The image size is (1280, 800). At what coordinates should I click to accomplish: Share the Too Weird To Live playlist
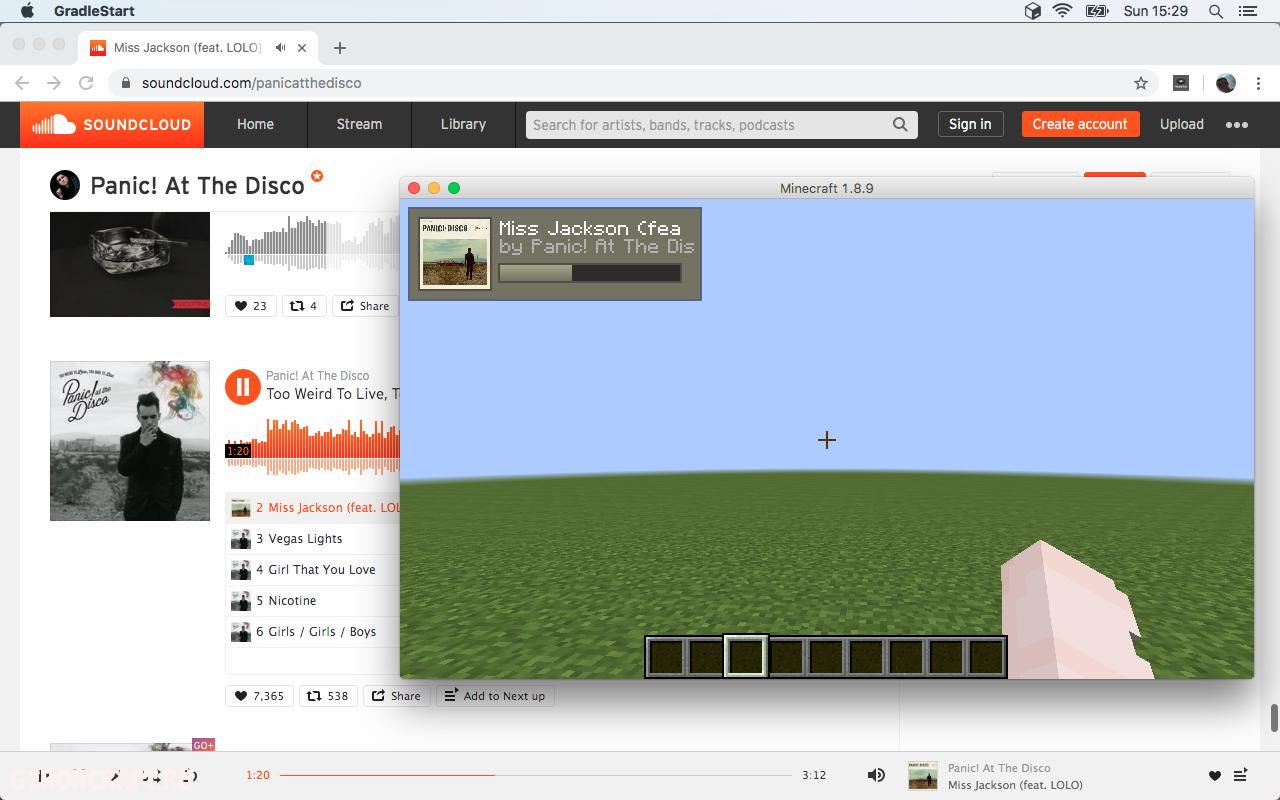pyautogui.click(x=396, y=696)
